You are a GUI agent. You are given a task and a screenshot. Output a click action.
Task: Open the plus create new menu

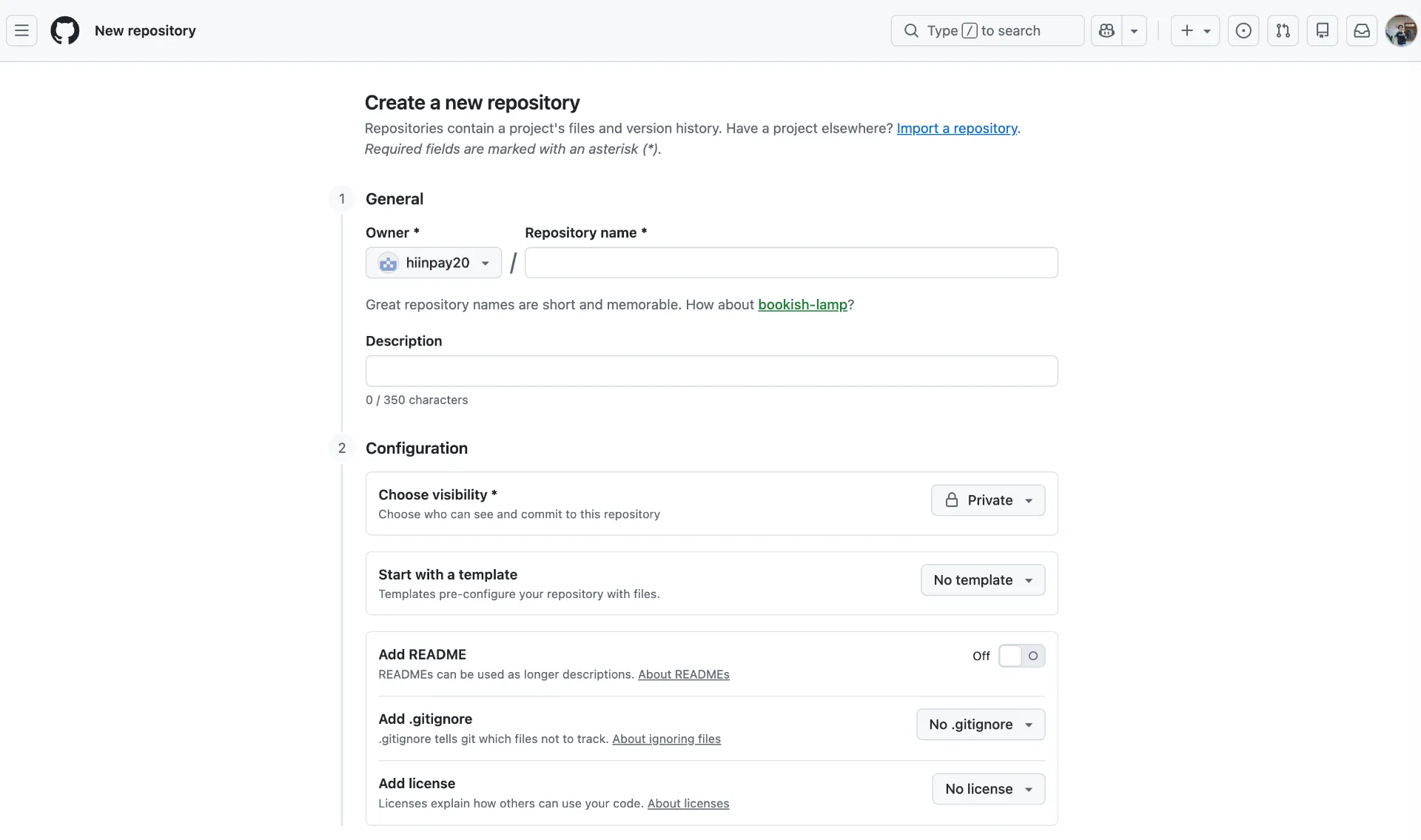[x=1195, y=30]
